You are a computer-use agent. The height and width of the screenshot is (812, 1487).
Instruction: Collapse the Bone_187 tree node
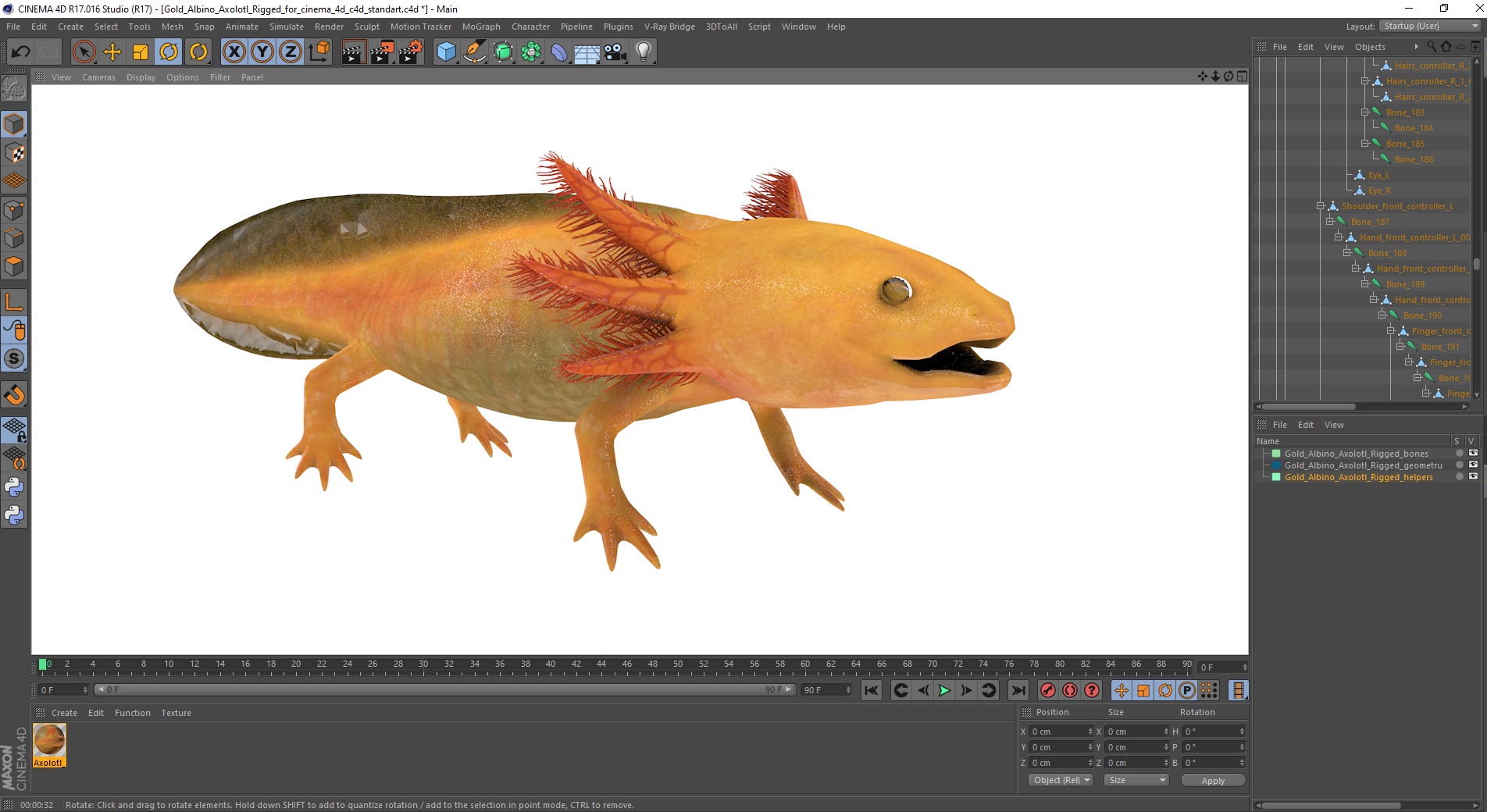tap(1329, 222)
